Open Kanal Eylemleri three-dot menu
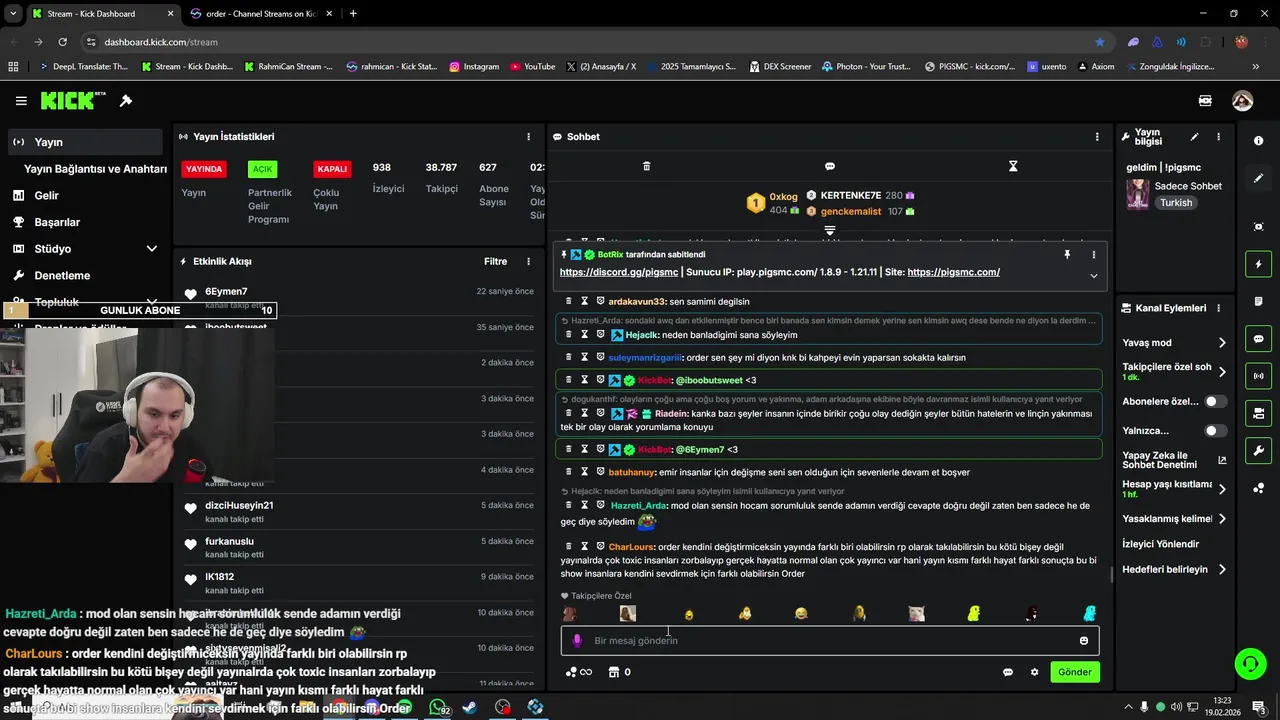 pyautogui.click(x=1218, y=308)
